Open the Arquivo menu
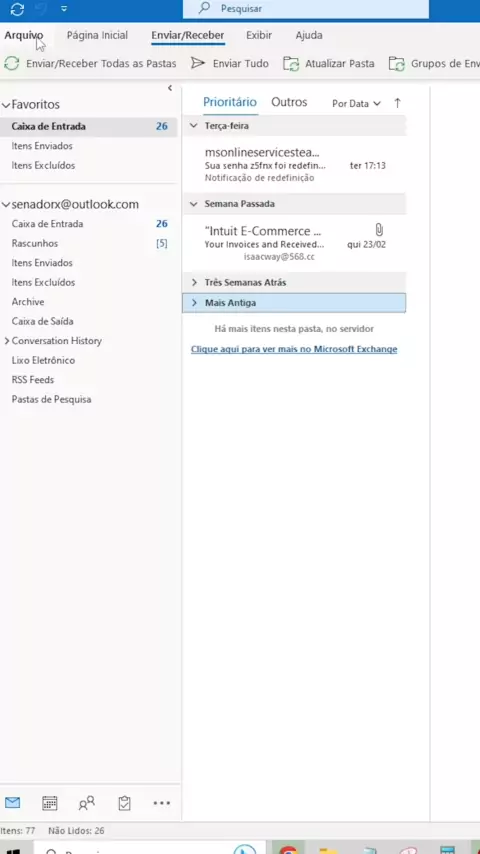Screen dimensions: 480x854 coord(23,35)
